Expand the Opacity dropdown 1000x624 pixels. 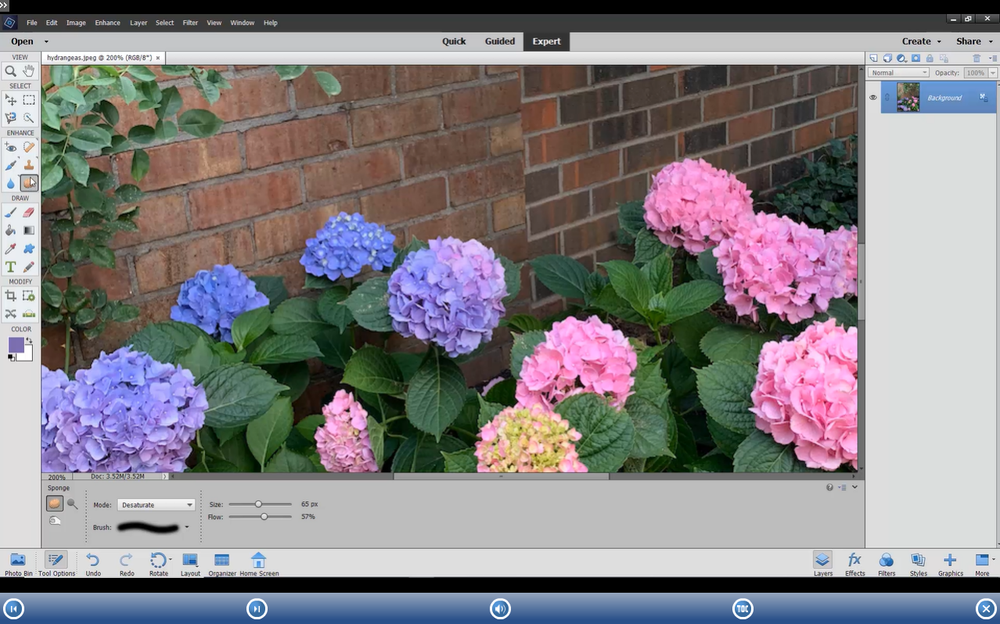coord(993,72)
